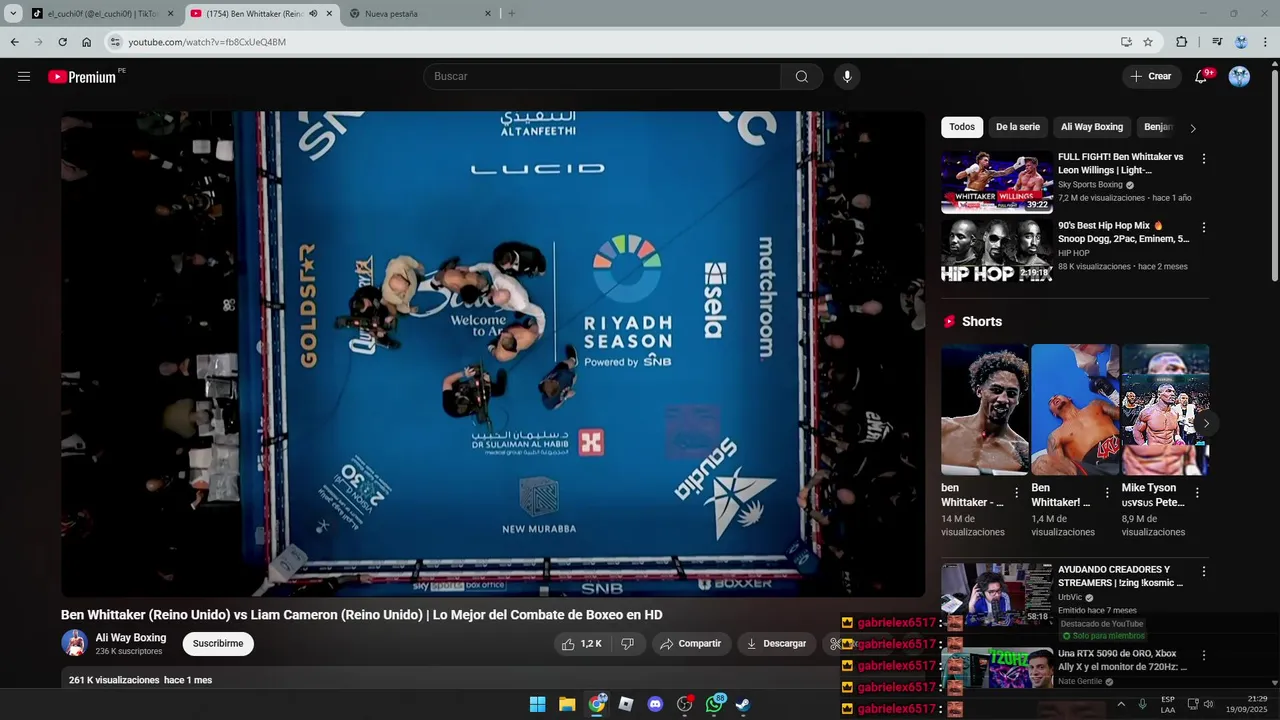Open options for AYUDANDO CREADORES video
This screenshot has height=720, width=1280.
1203,571
